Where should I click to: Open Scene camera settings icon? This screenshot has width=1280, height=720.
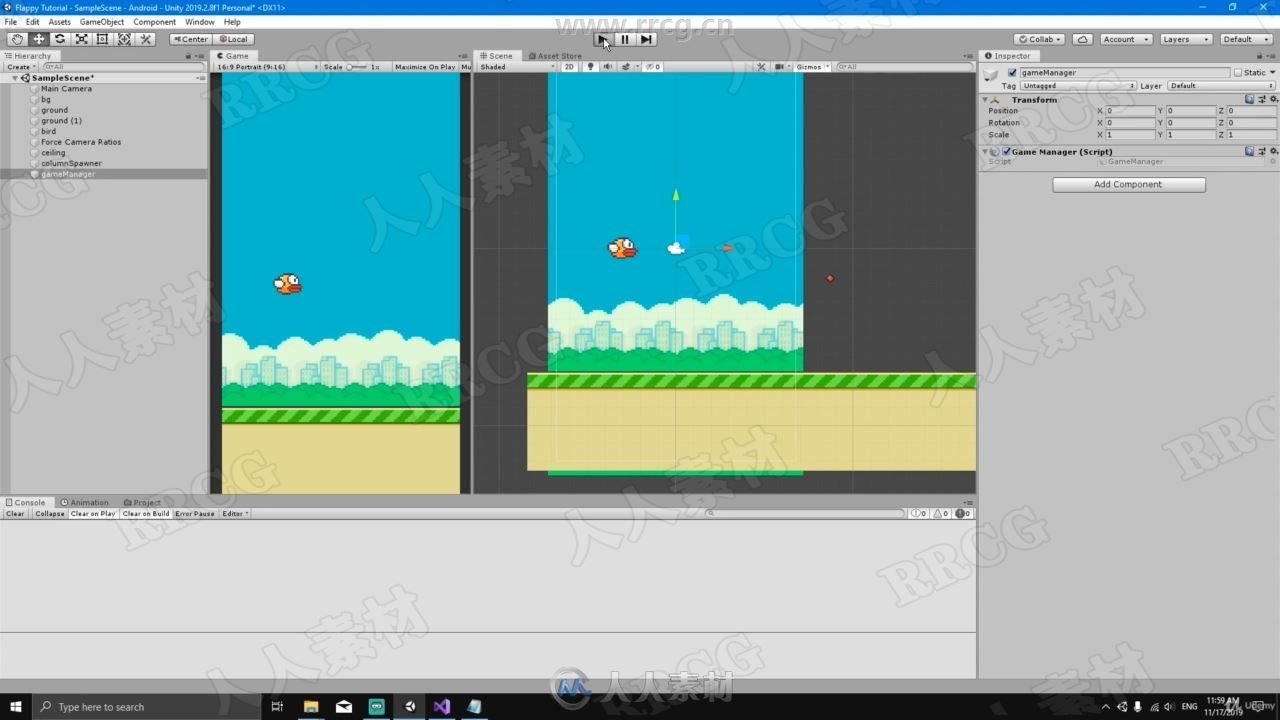click(x=780, y=67)
